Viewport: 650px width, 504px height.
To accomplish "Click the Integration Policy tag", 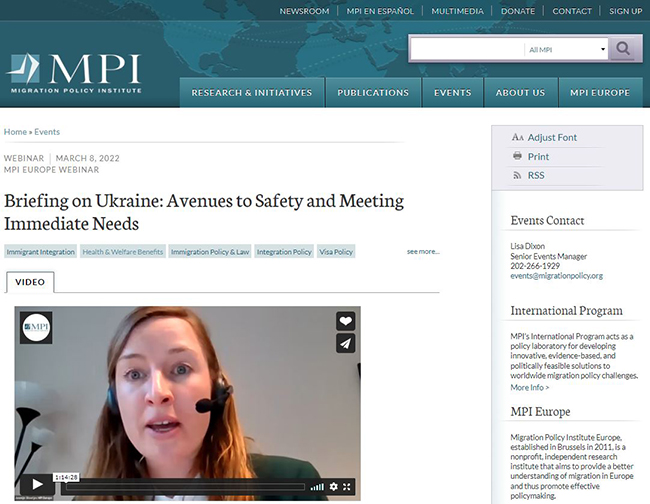I will 284,252.
